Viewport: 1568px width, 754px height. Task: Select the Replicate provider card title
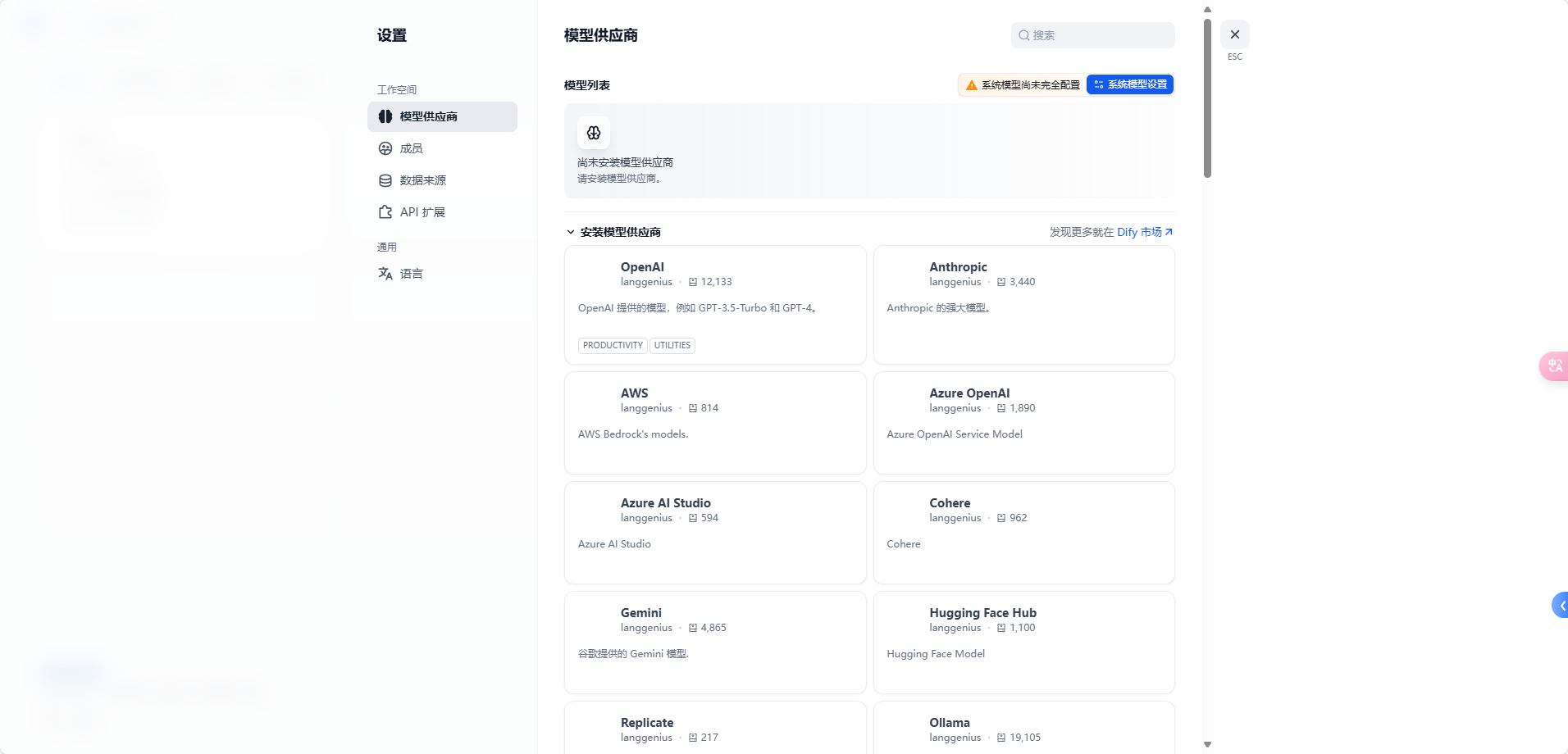tap(647, 723)
